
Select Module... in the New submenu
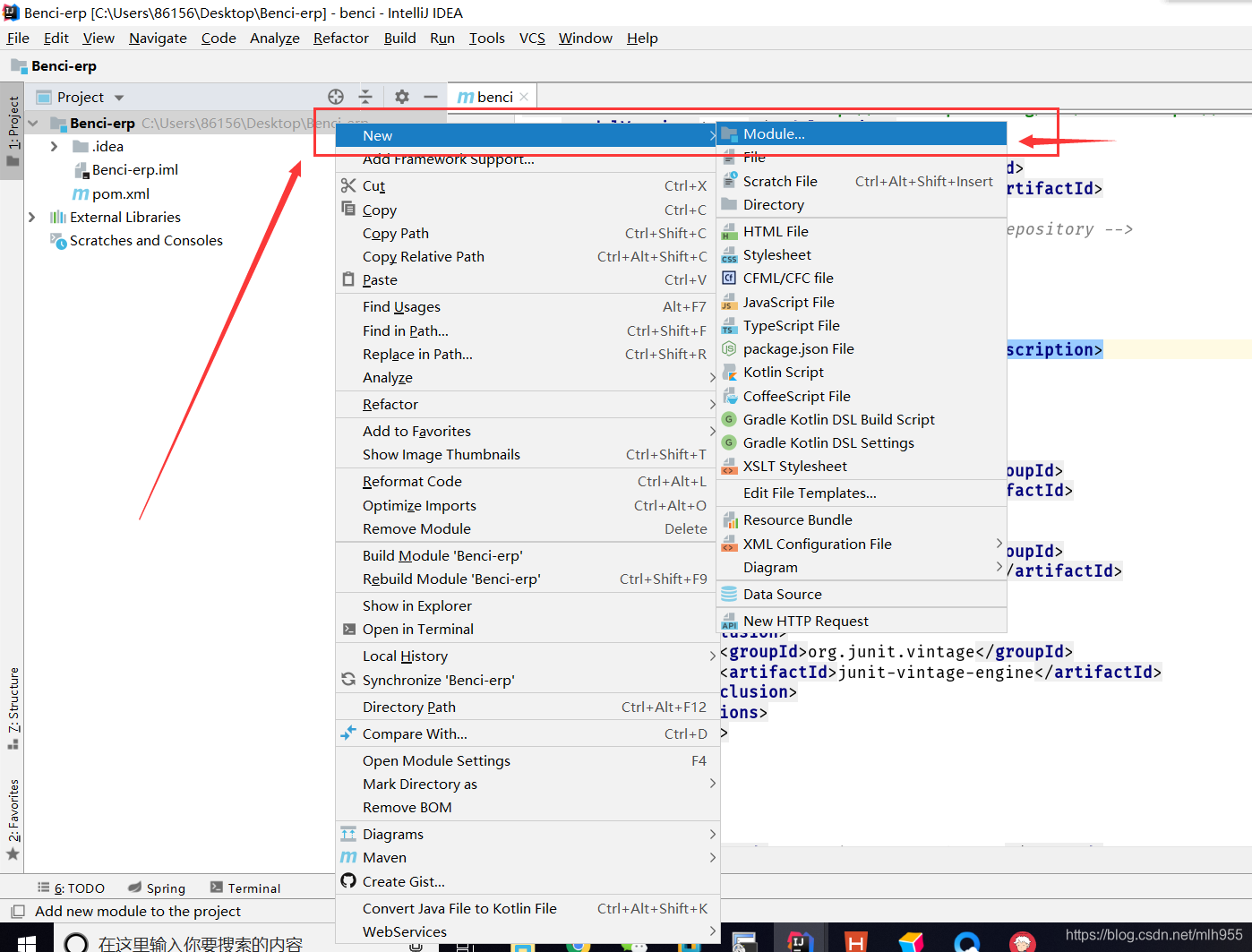coord(862,133)
